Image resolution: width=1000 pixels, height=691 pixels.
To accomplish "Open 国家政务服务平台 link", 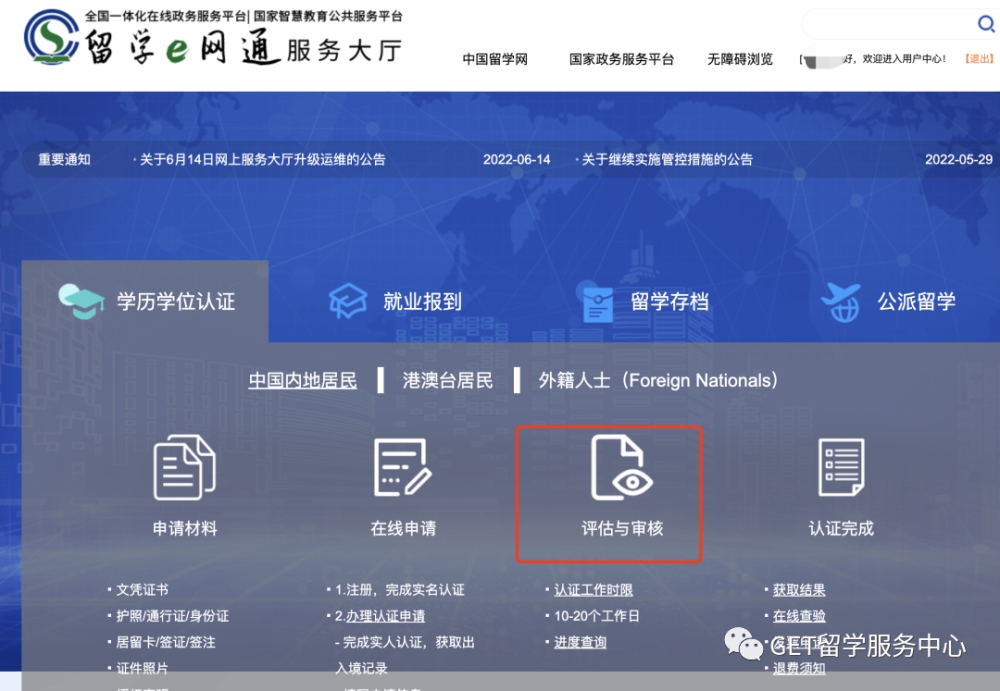I will [621, 59].
